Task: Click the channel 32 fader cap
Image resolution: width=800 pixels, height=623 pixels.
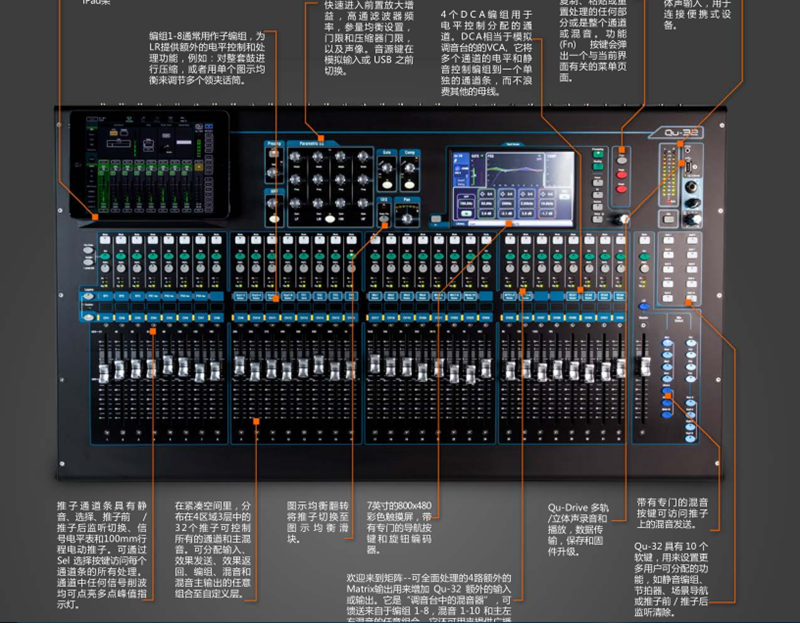Action: pos(621,367)
